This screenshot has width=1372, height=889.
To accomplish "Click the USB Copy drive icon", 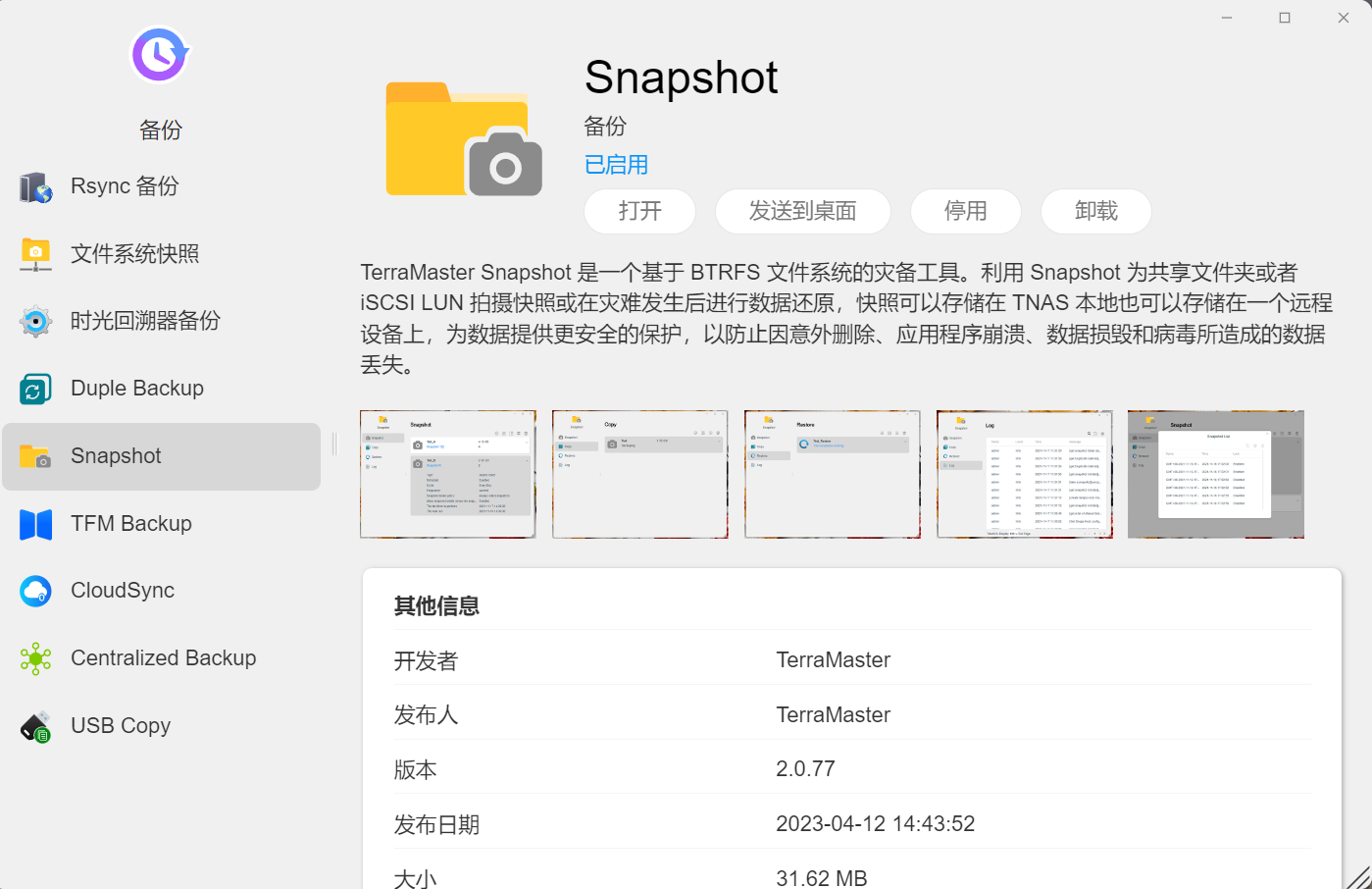I will (36, 726).
